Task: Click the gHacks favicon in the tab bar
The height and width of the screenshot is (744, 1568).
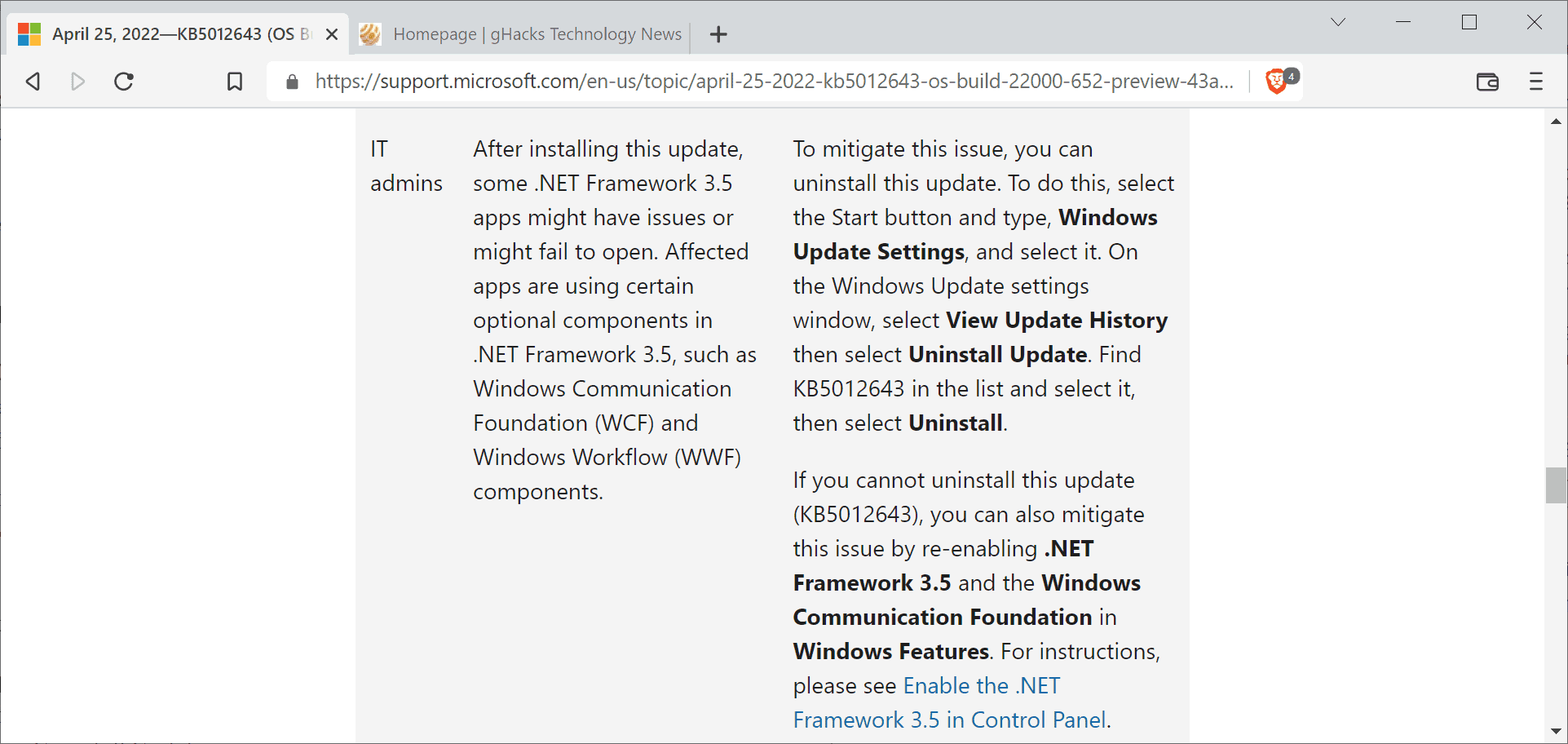Action: pyautogui.click(x=371, y=33)
